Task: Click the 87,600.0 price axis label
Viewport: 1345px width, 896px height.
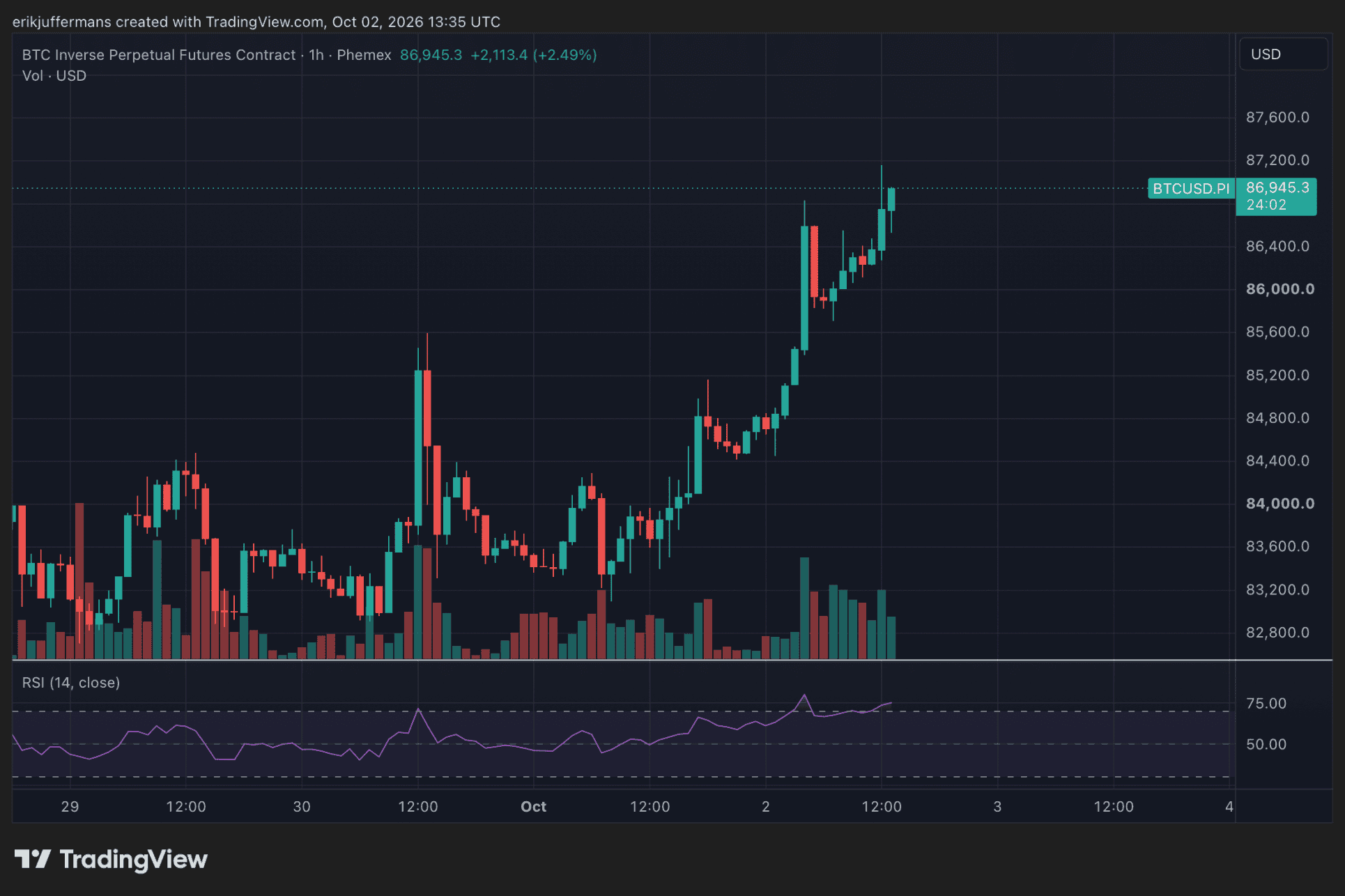Action: click(1277, 117)
